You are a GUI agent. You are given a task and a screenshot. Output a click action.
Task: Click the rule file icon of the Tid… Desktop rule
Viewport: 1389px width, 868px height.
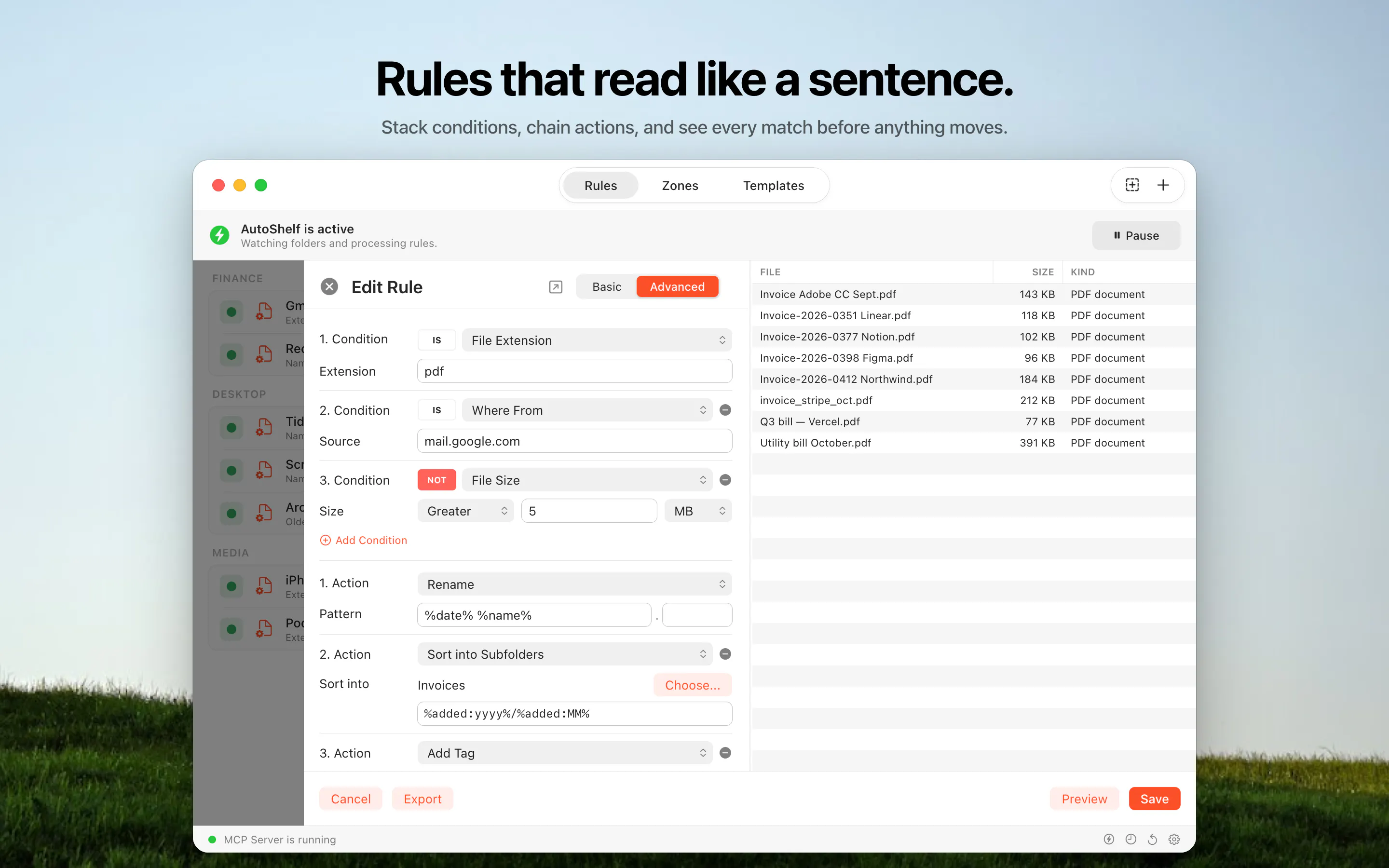pos(264,428)
